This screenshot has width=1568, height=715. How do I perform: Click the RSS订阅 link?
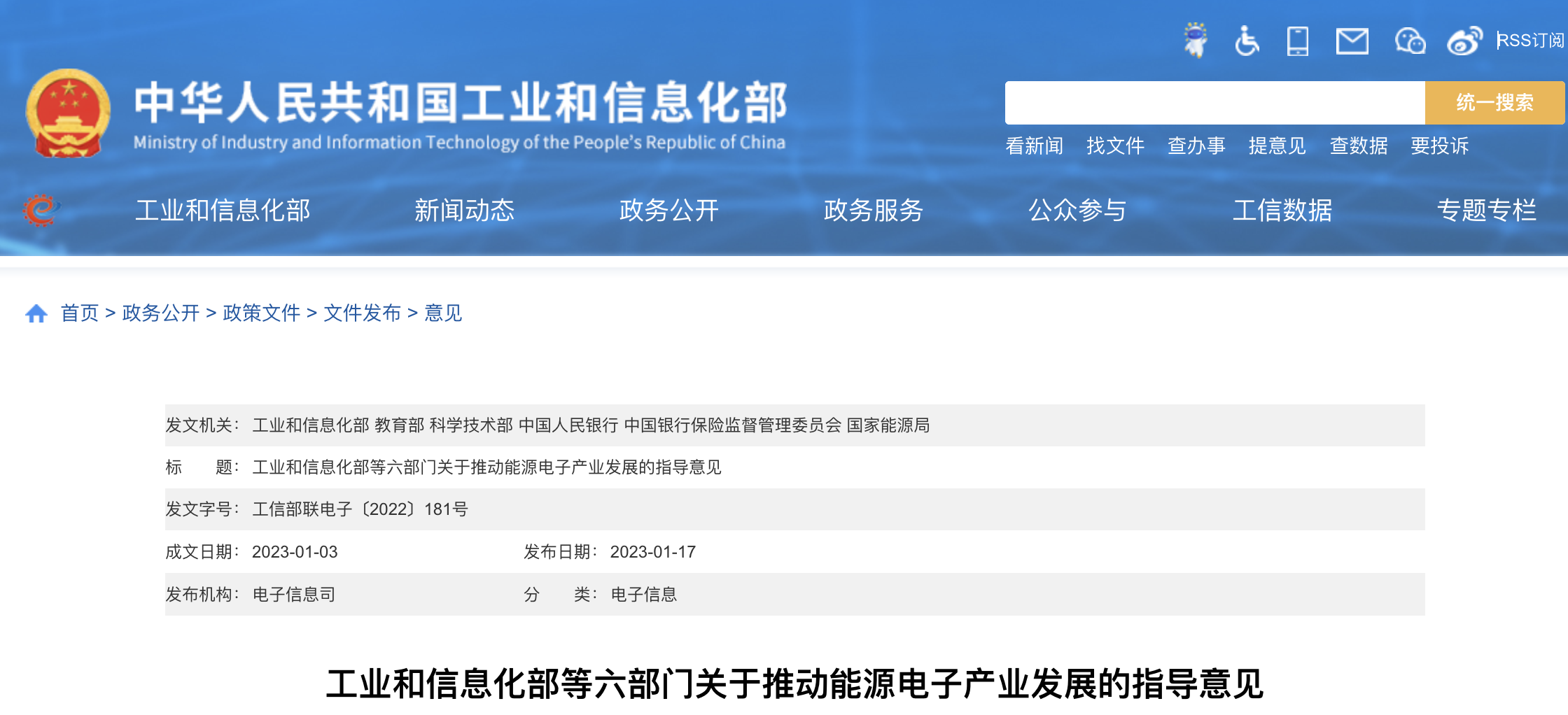pos(1530,41)
